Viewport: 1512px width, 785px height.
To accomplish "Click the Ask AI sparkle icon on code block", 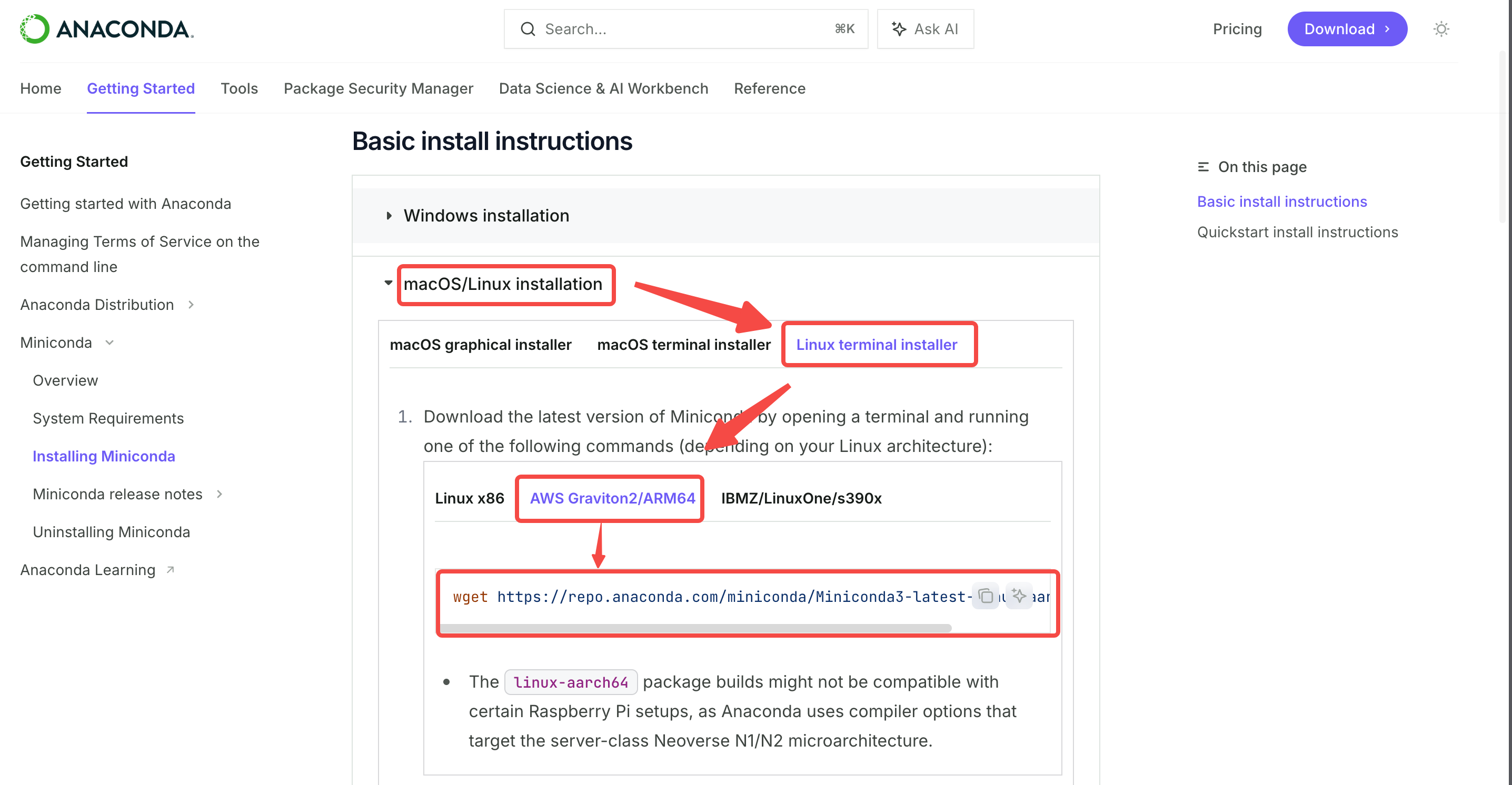I will click(x=1019, y=596).
